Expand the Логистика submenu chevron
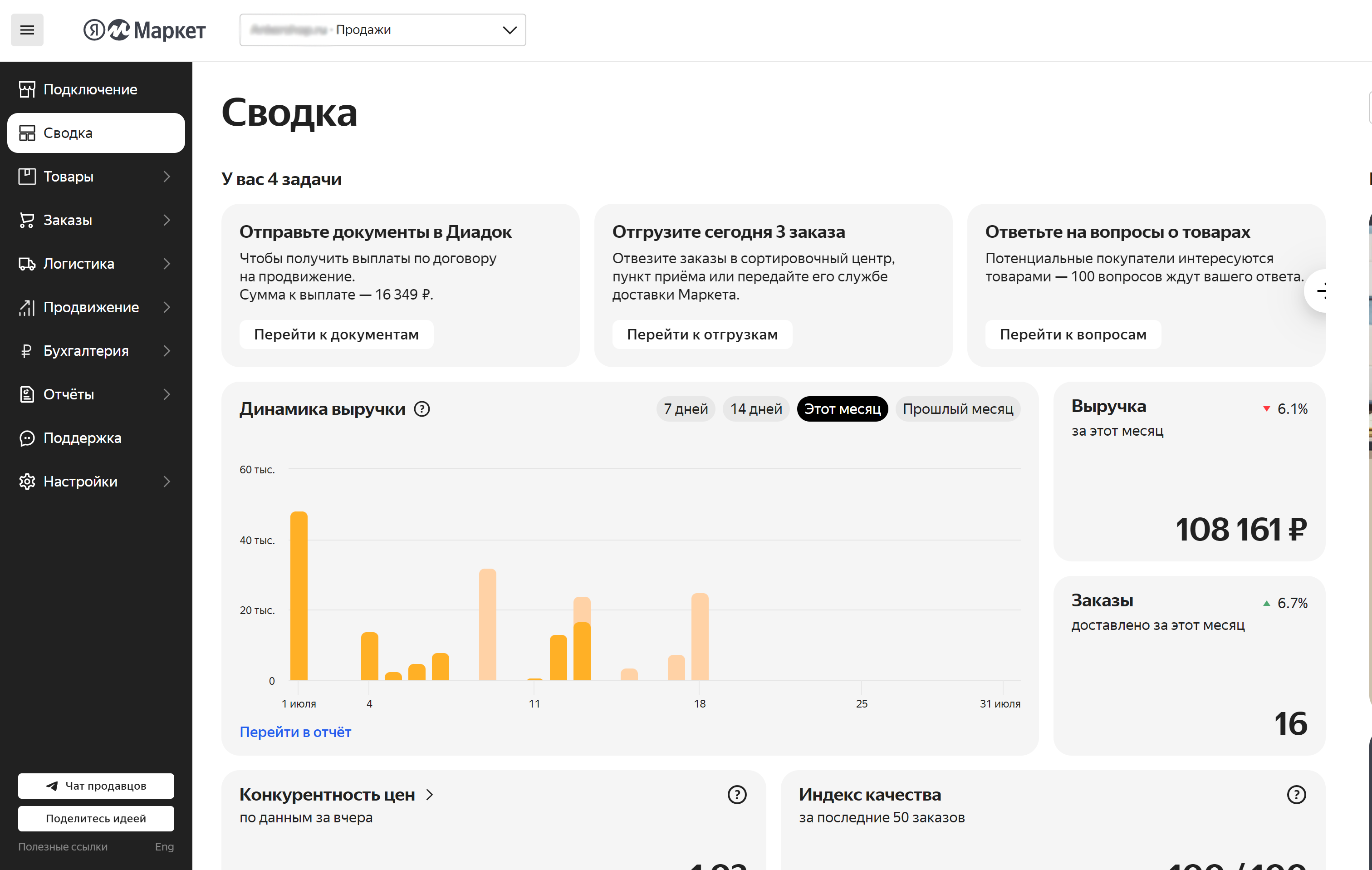Image resolution: width=1372 pixels, height=870 pixels. pyautogui.click(x=167, y=264)
